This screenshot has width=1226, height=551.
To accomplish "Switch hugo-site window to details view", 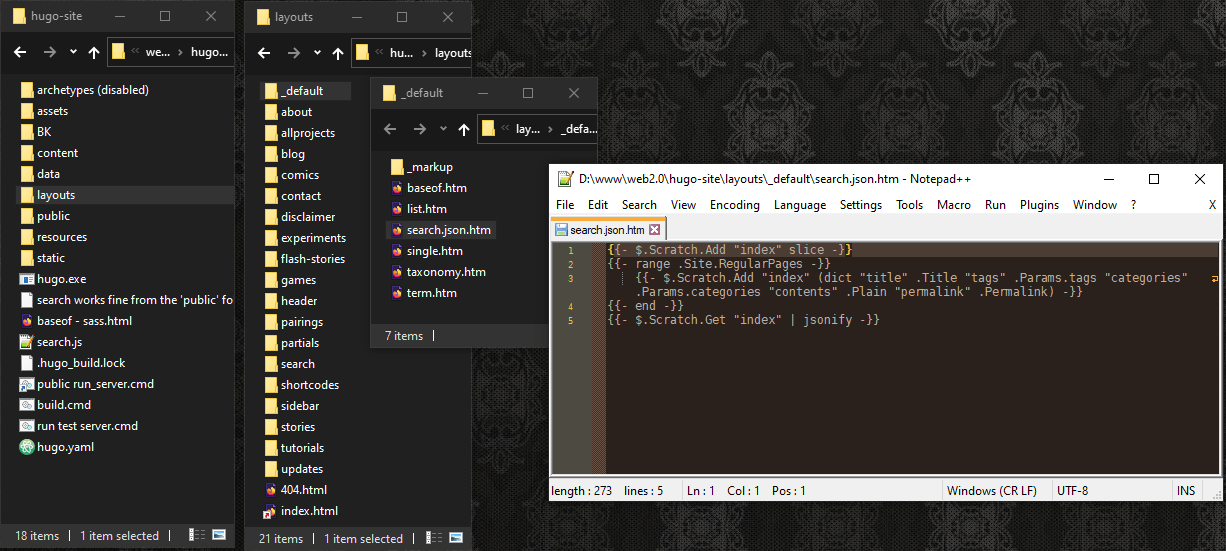I will click(x=196, y=536).
